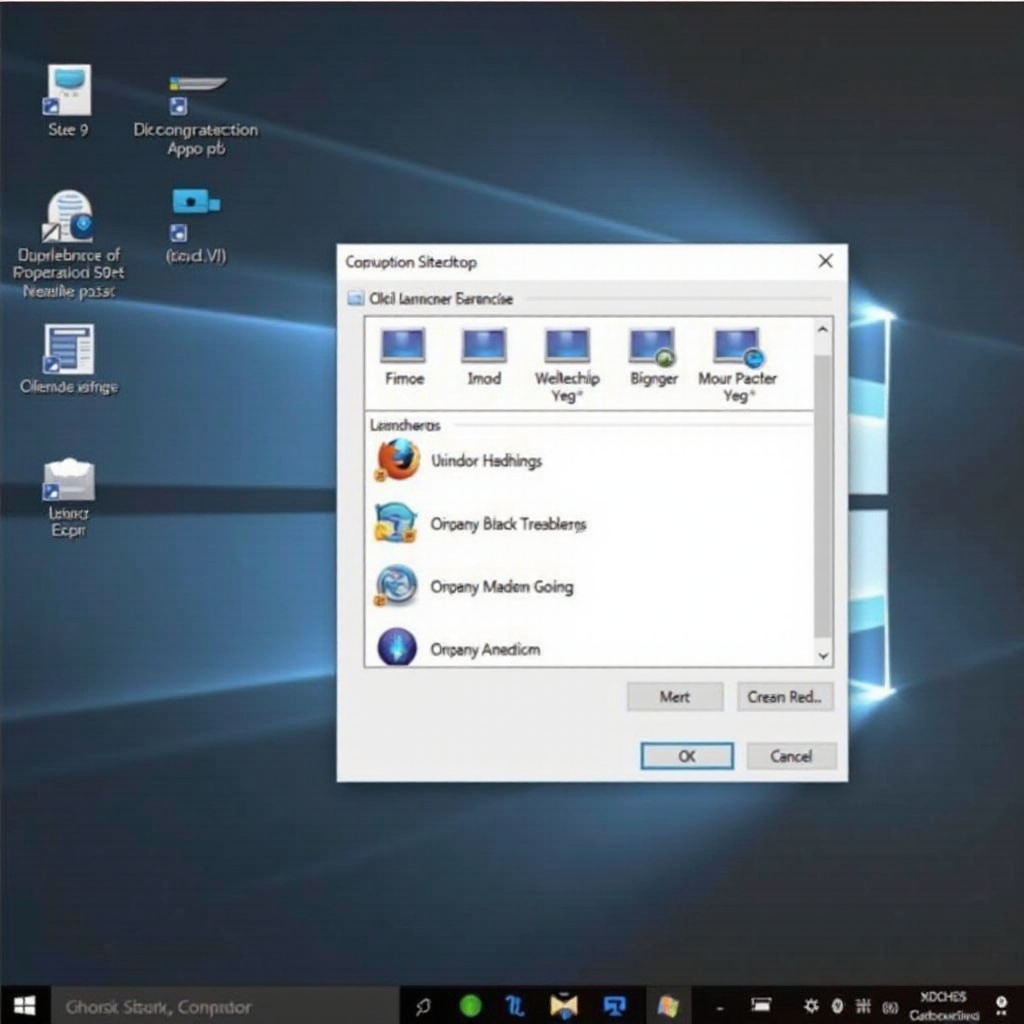This screenshot has width=1024, height=1024.
Task: Select the Orpany Black Treablers list entry
Action: click(590, 523)
